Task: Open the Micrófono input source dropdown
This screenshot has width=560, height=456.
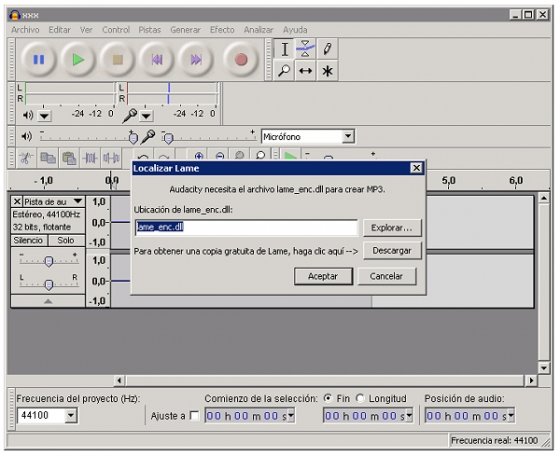Action: point(348,136)
